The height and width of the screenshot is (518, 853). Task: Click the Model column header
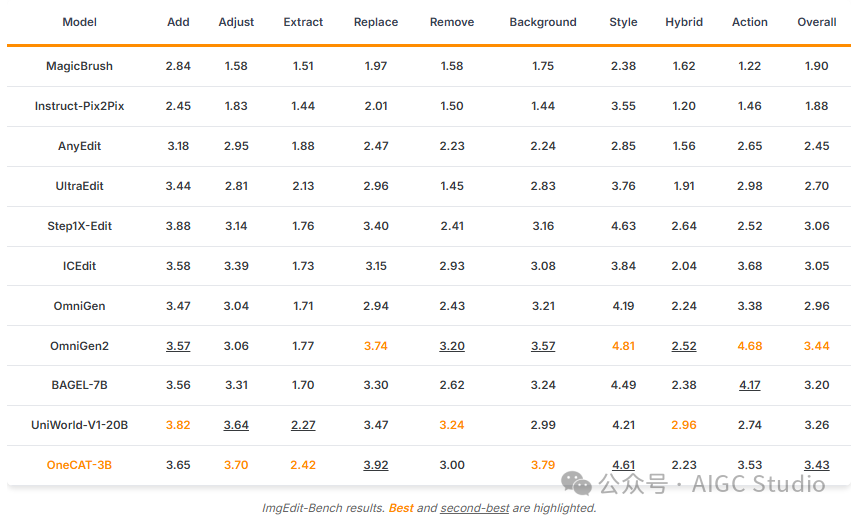79,22
